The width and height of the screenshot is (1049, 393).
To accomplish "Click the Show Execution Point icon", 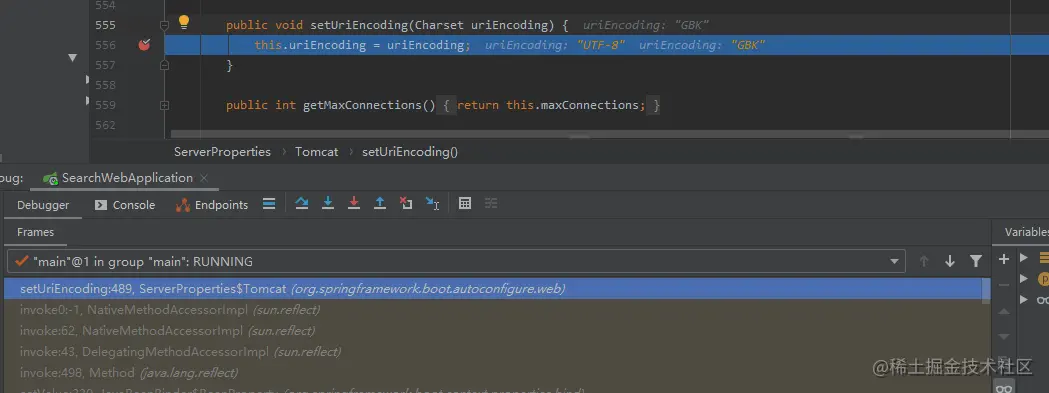I will coord(269,204).
